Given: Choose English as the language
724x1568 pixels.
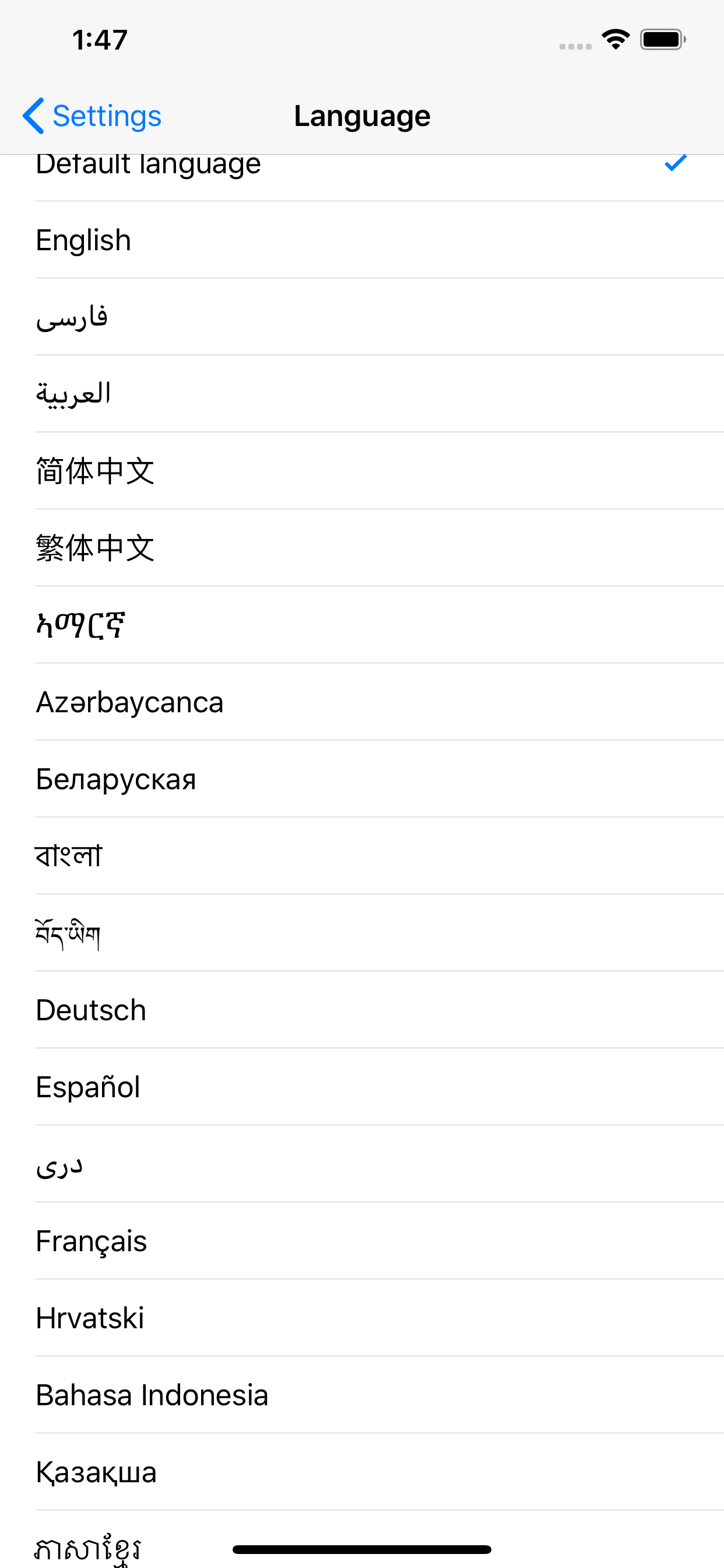Looking at the screenshot, I should 84,240.
